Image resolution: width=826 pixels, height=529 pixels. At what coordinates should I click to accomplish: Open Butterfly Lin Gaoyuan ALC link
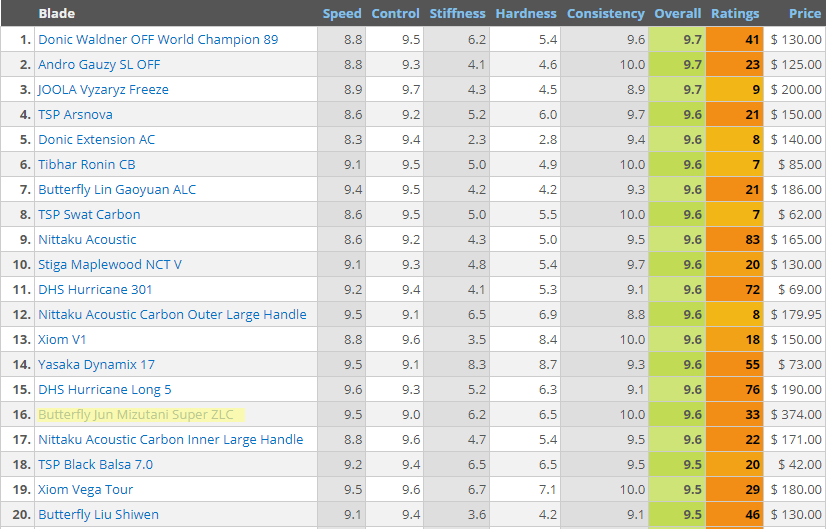point(117,190)
